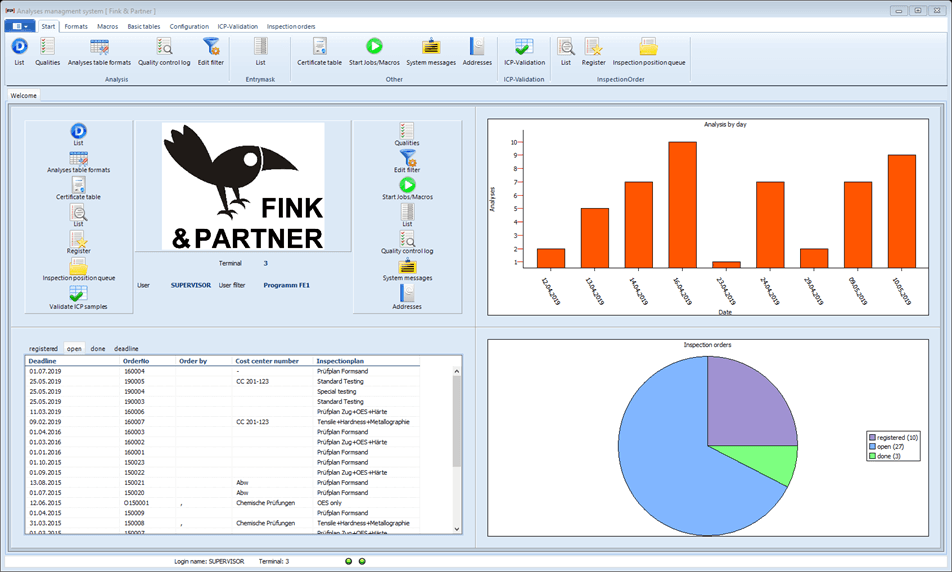
Task: Open Certificate table in welcome panel
Action: tap(78, 188)
